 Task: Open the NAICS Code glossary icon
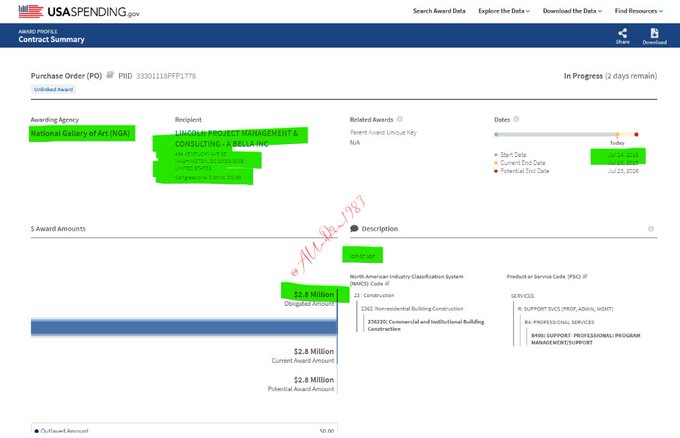point(387,283)
